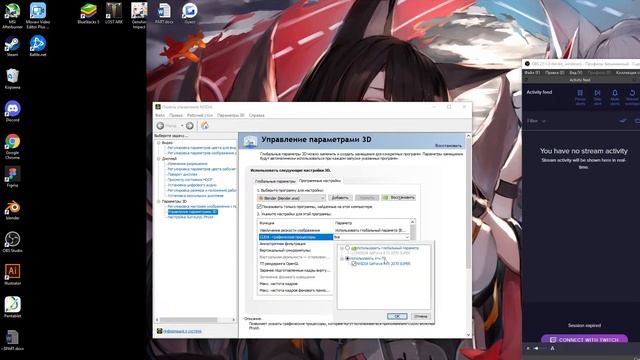Click Восстановить button beside program list
The height and width of the screenshot is (360, 640).
[x=398, y=198]
